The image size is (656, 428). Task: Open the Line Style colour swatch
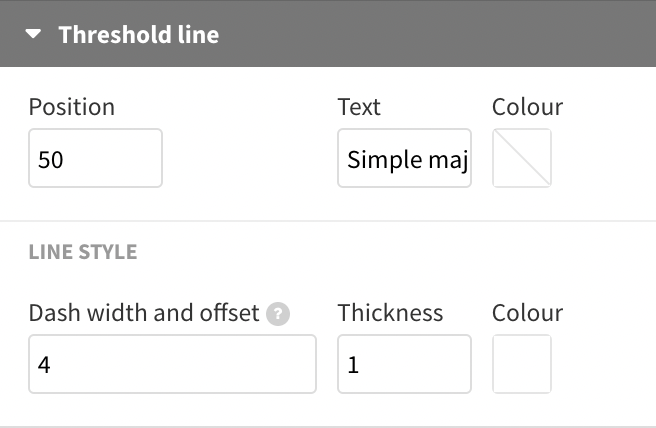click(x=522, y=364)
